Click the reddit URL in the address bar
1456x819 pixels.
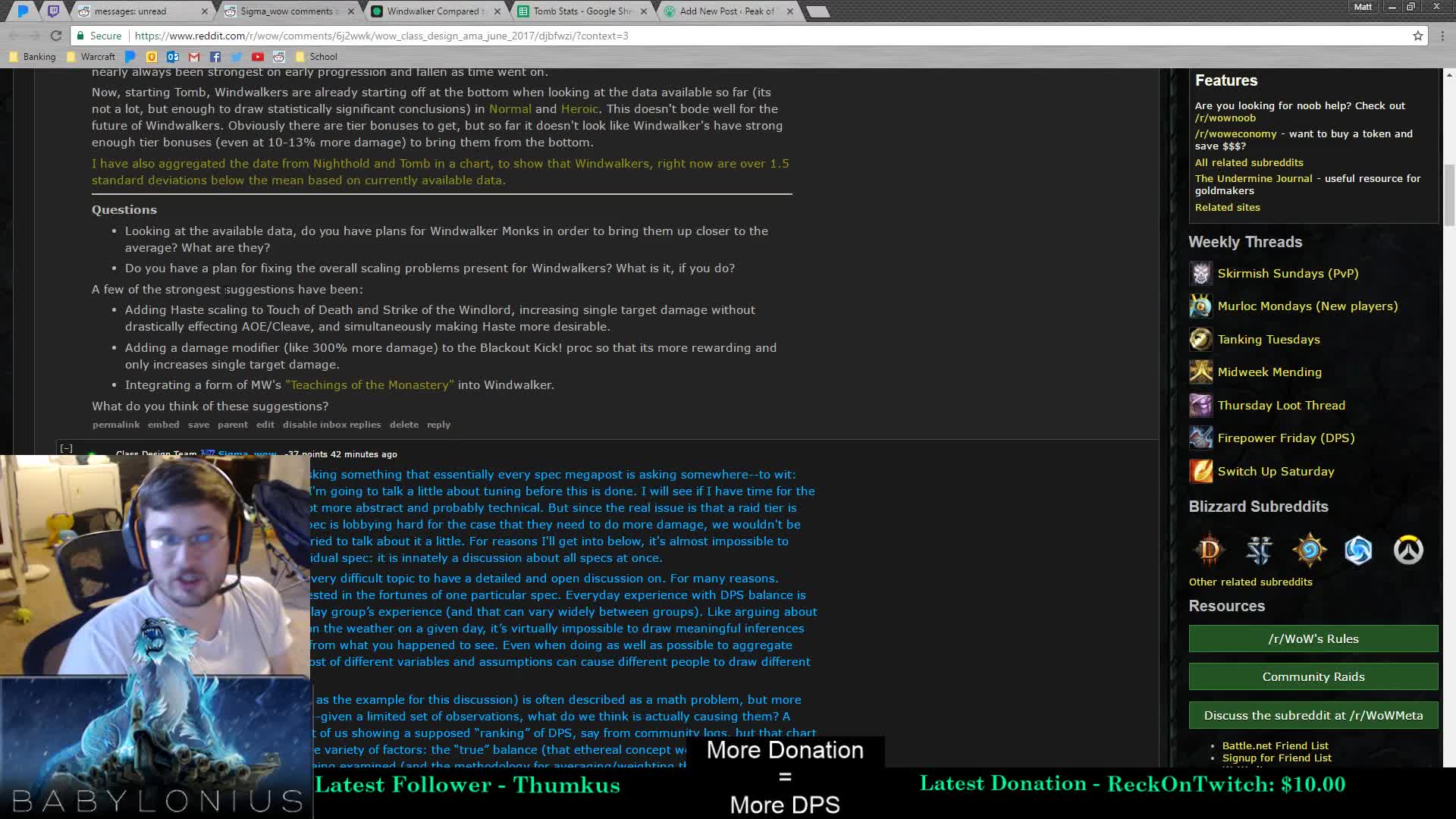coord(381,36)
